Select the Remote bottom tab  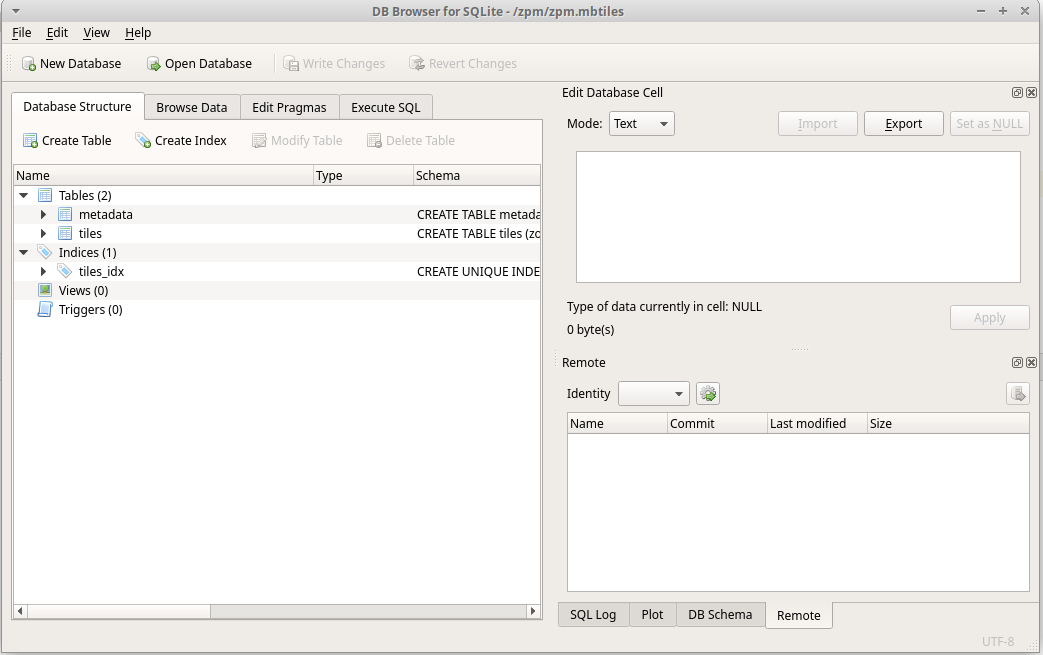pos(798,615)
